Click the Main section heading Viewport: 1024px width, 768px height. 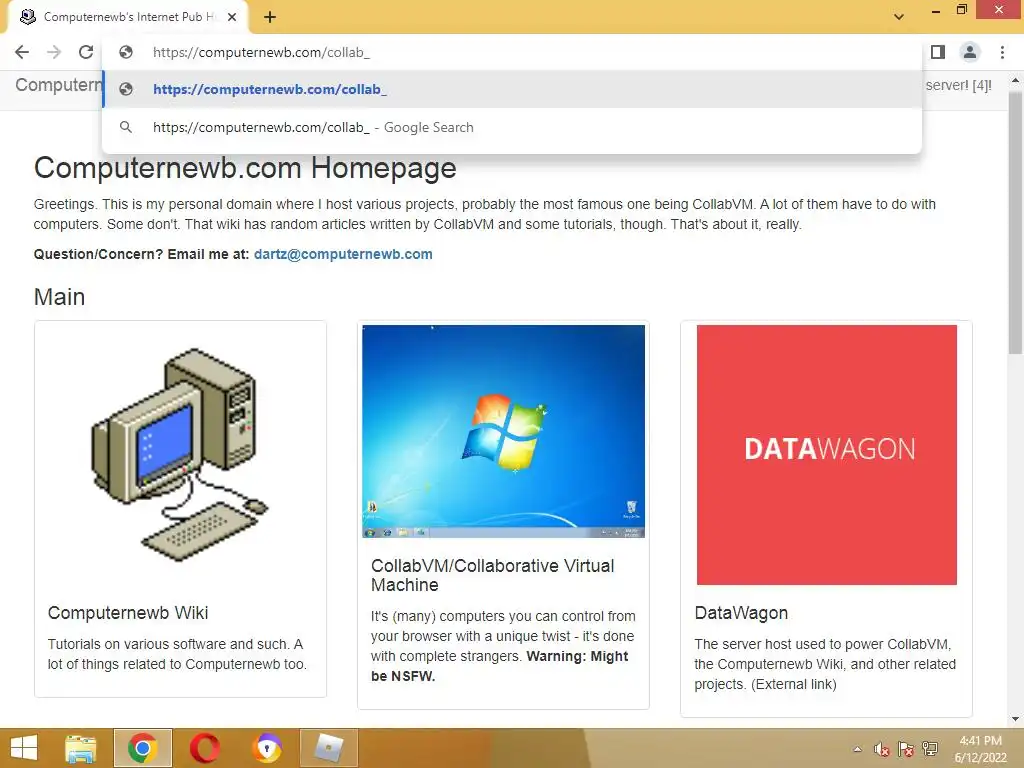[59, 296]
